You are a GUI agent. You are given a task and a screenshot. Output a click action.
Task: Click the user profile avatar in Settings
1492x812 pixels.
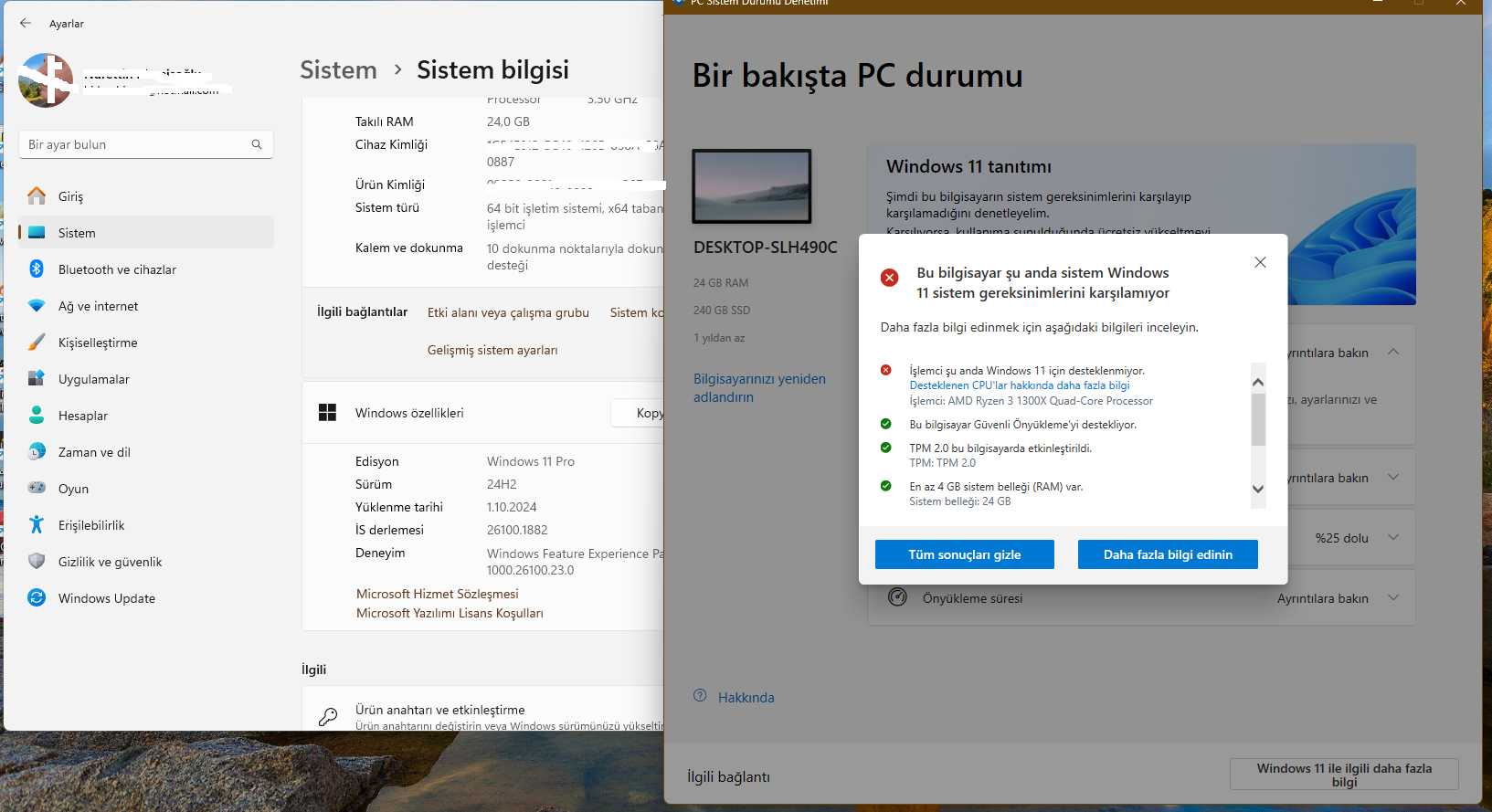coord(45,80)
